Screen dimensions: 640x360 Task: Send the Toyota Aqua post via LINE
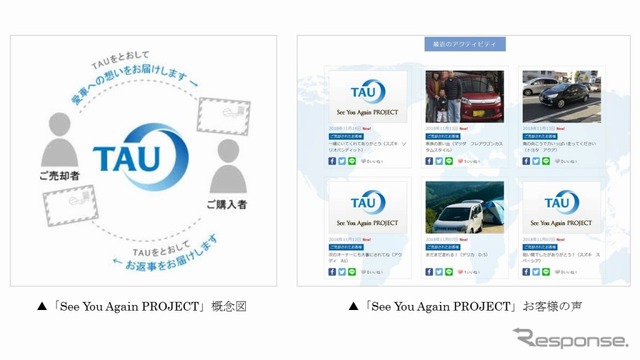(x=546, y=161)
